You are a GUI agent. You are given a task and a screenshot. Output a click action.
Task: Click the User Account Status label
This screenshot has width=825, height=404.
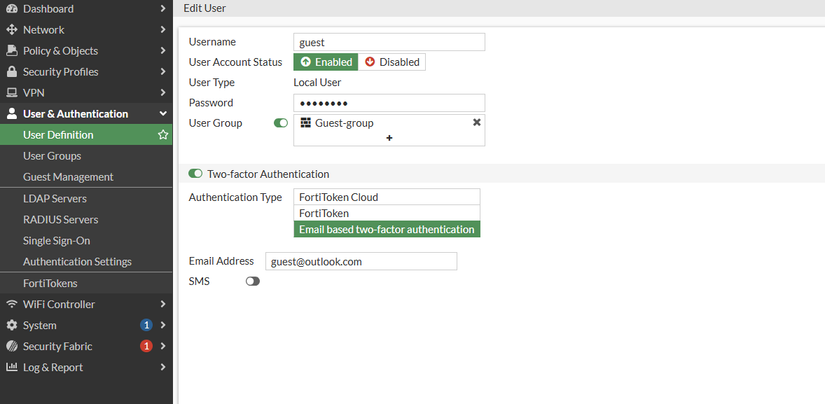pos(235,62)
